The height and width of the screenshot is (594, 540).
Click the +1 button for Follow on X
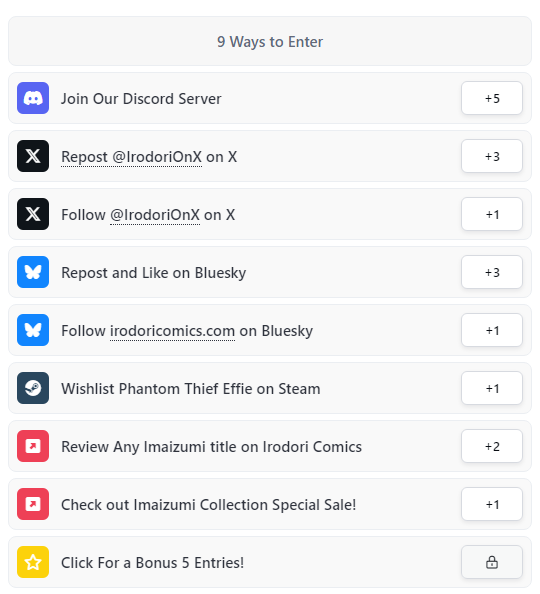[x=492, y=214]
